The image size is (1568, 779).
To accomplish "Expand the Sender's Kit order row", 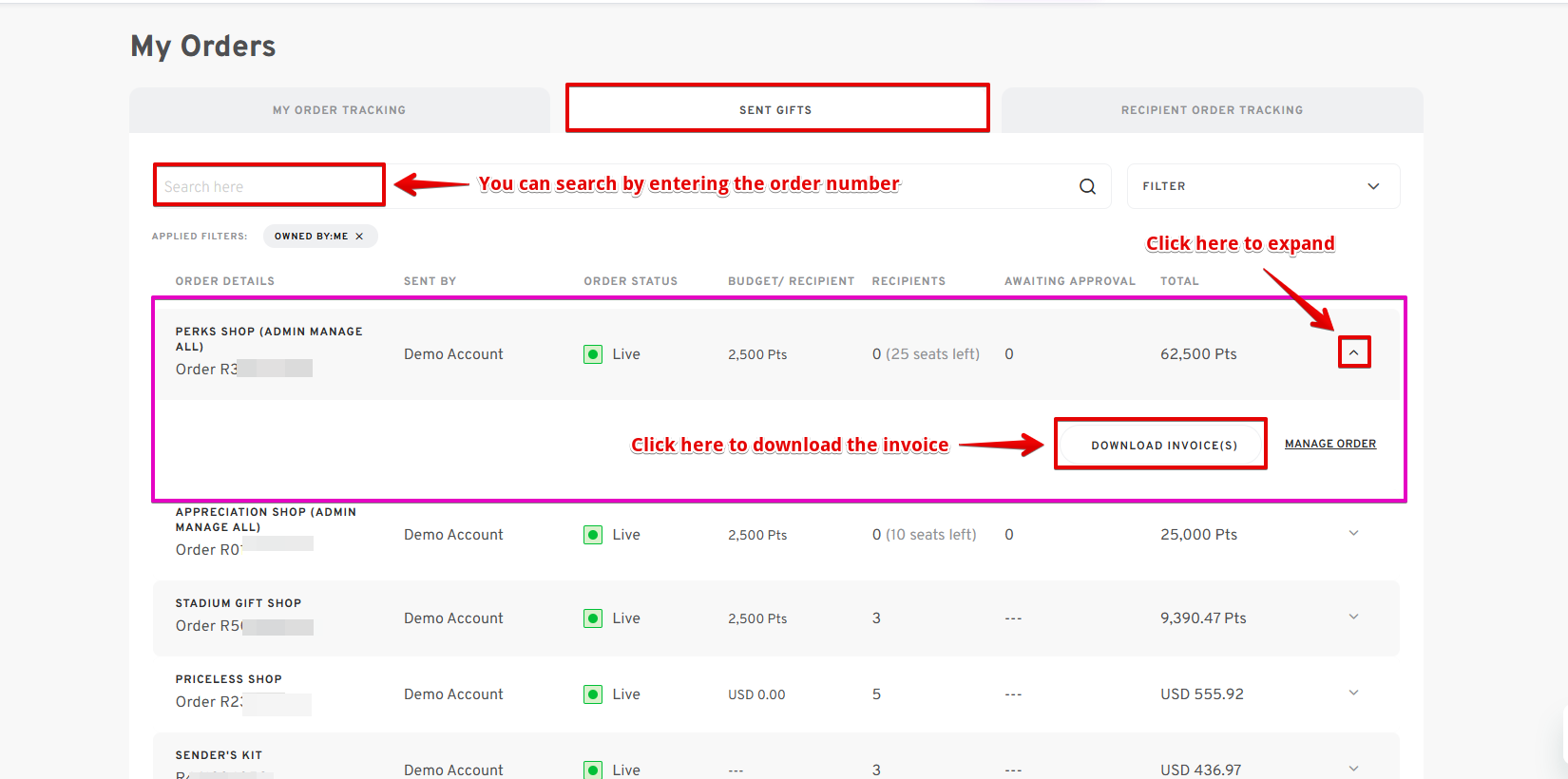I will pos(1353,769).
